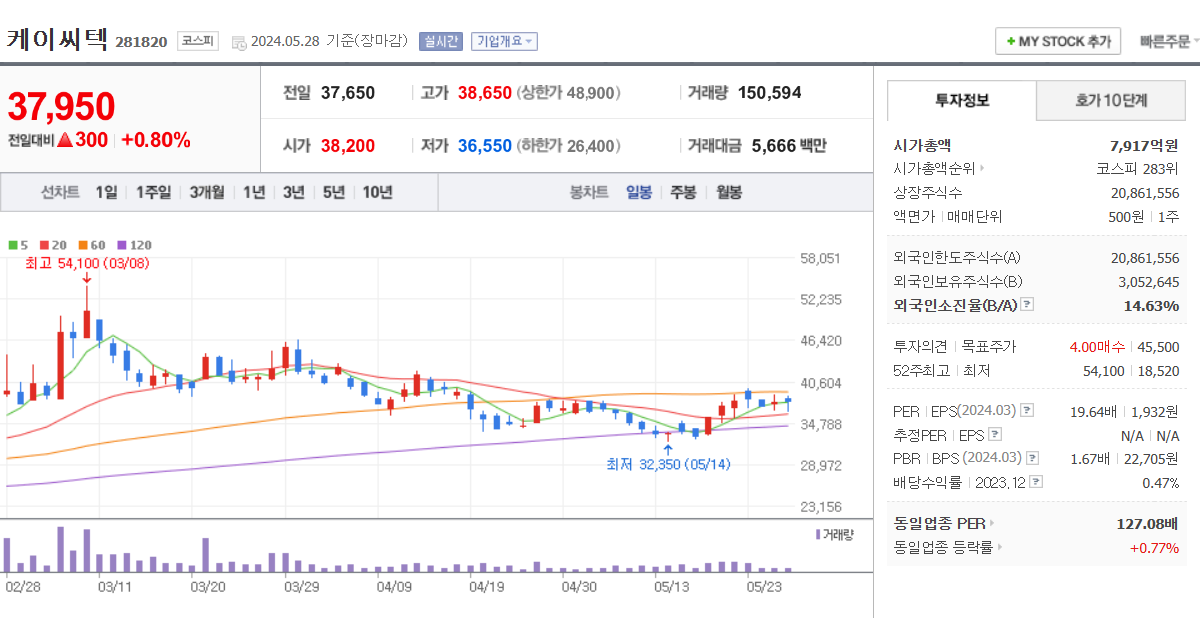Click the 외국인소진율 value 14.63%

click(x=1151, y=305)
